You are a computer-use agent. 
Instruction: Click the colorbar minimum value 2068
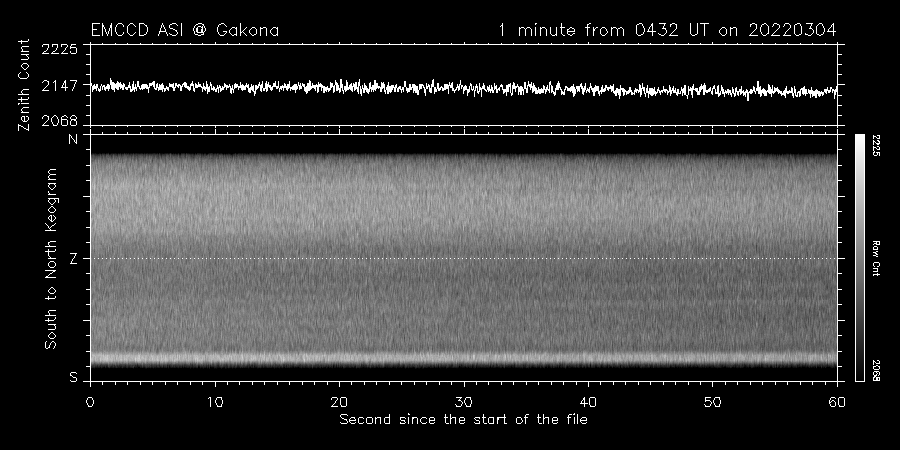876,370
